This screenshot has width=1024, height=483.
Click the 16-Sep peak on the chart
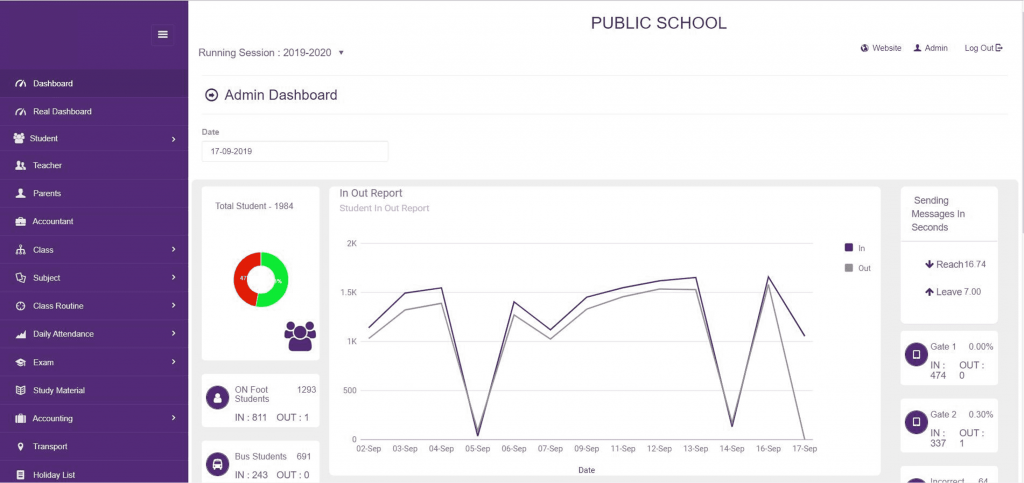click(768, 277)
